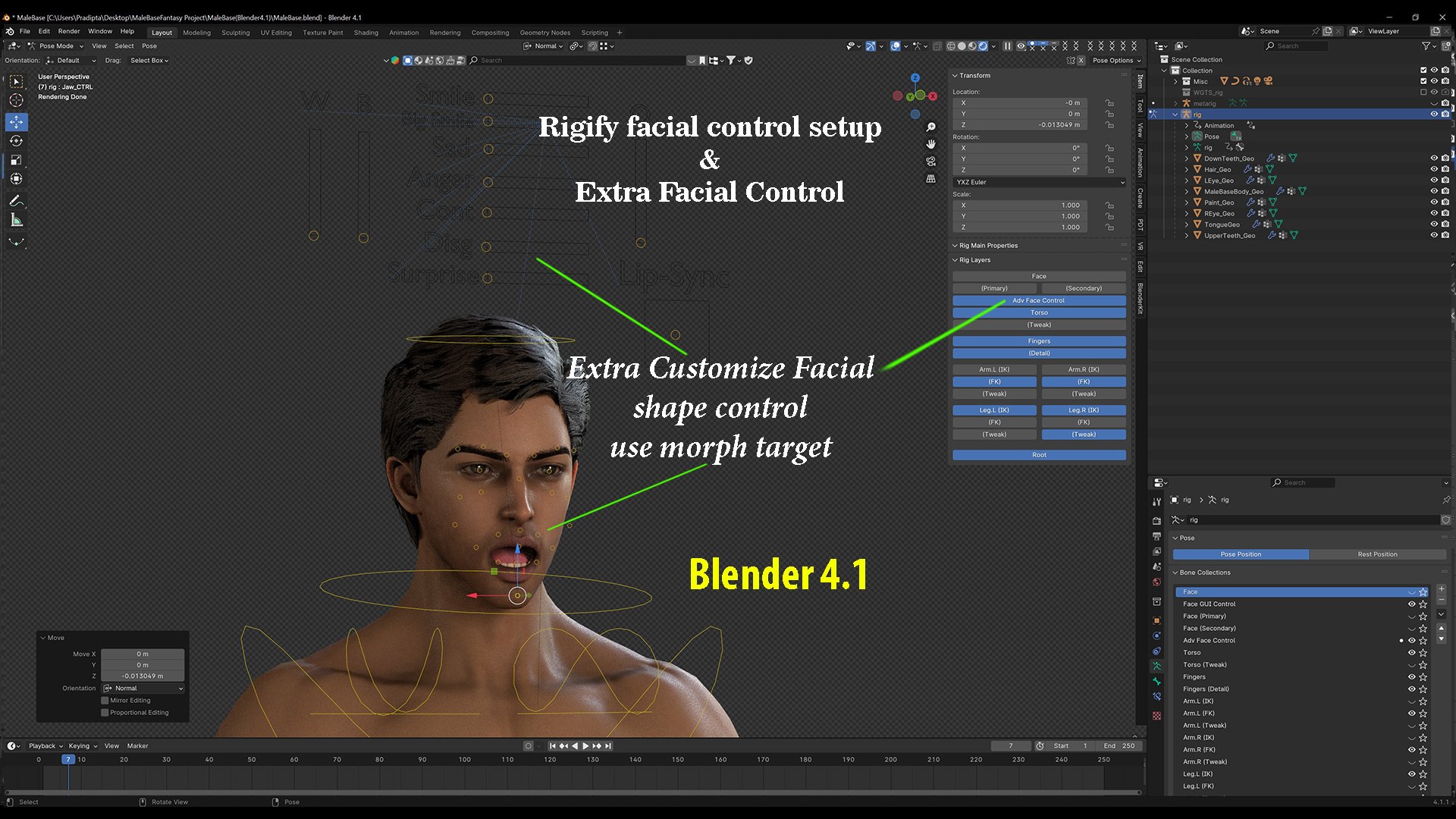Switch to Geometry Nodes workspace tab
Screen dimensions: 1456x819
coord(544,33)
